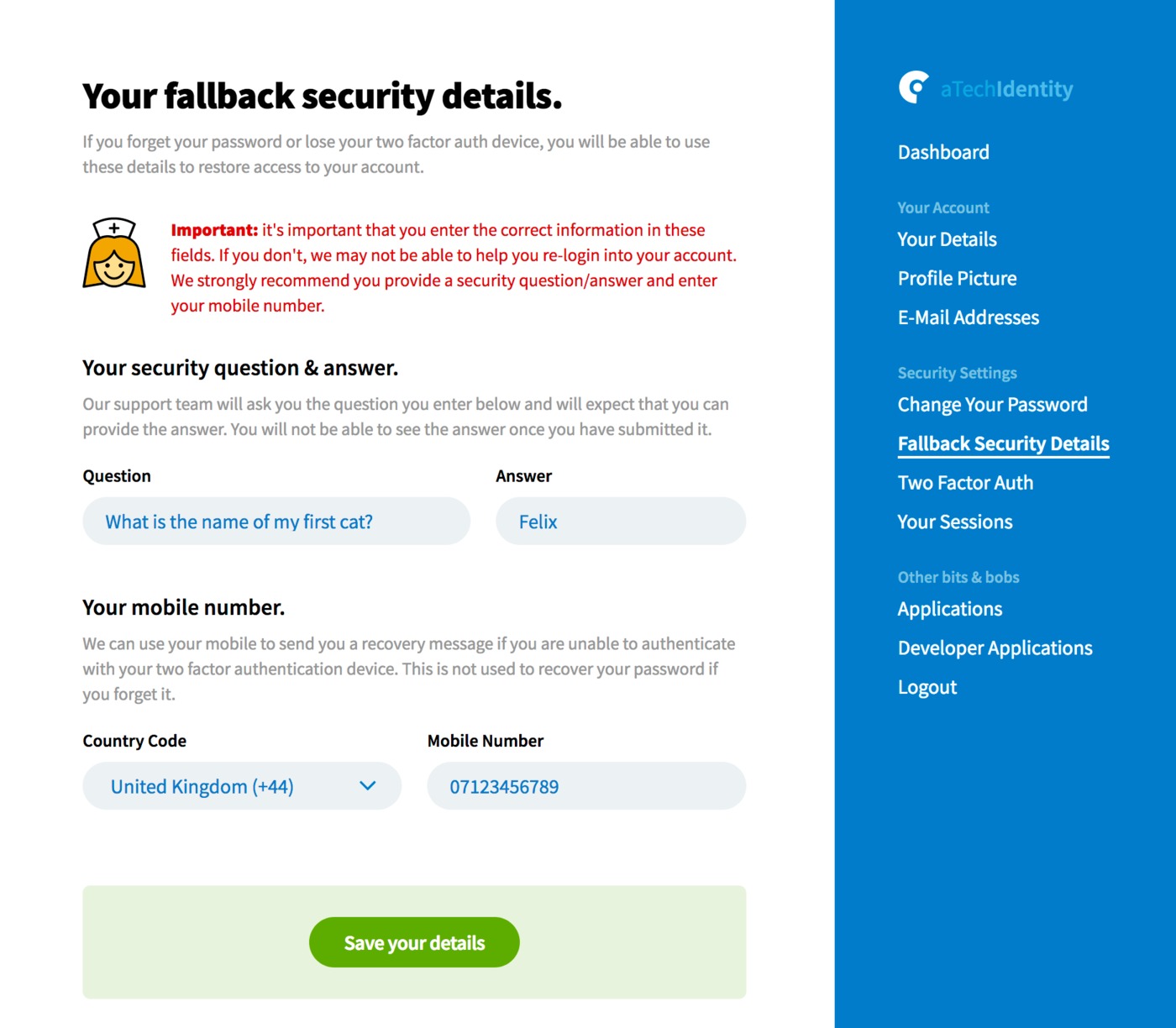Click the aTechIdentity logo icon
The width and height of the screenshot is (1176, 1028).
click(915, 87)
